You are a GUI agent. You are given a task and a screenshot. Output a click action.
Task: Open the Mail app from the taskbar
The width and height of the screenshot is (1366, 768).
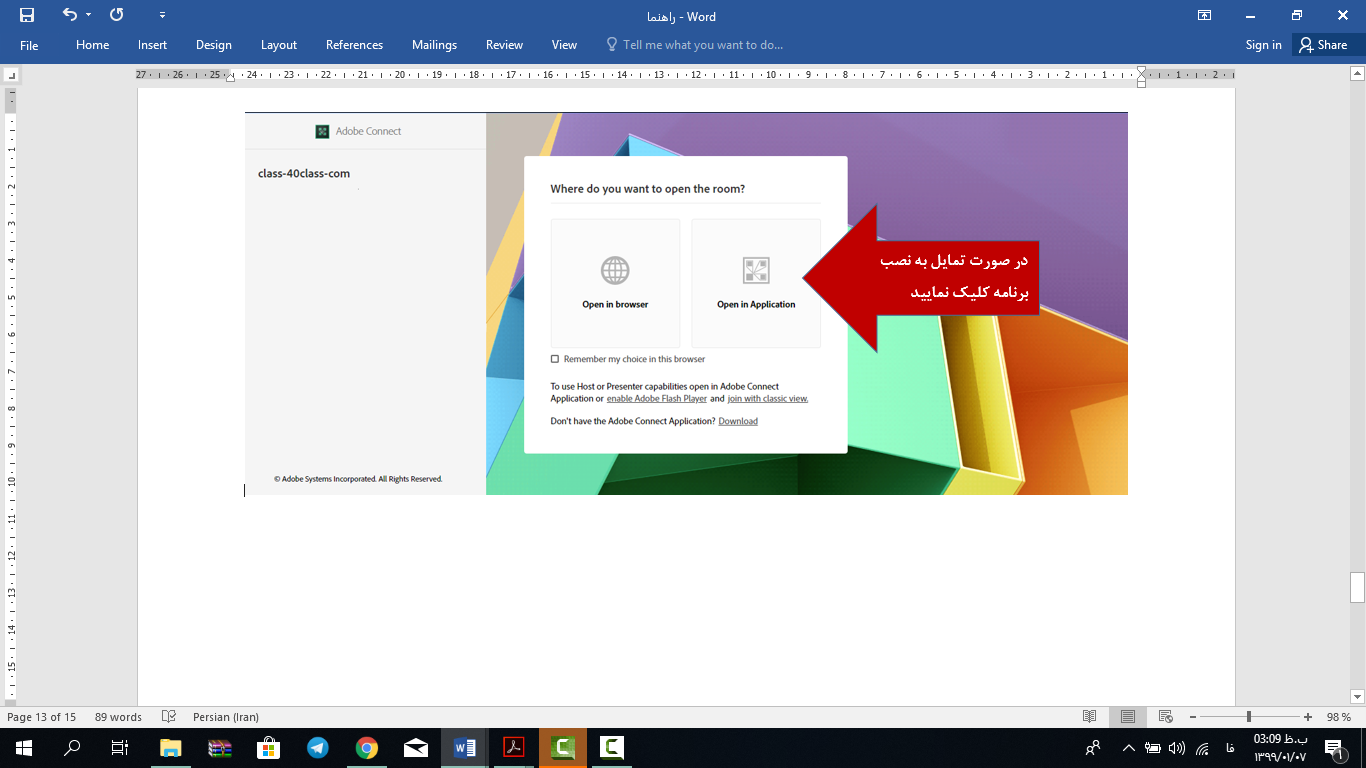pyautogui.click(x=416, y=748)
